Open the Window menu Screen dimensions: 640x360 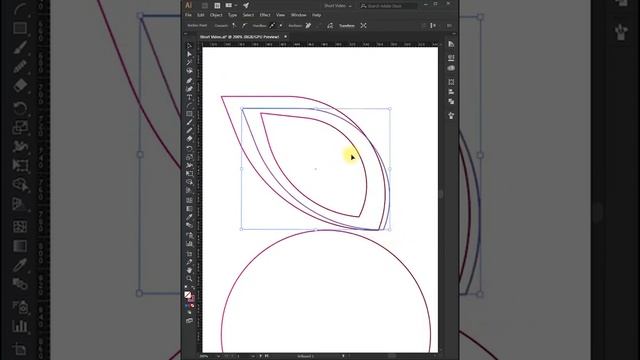pos(298,15)
